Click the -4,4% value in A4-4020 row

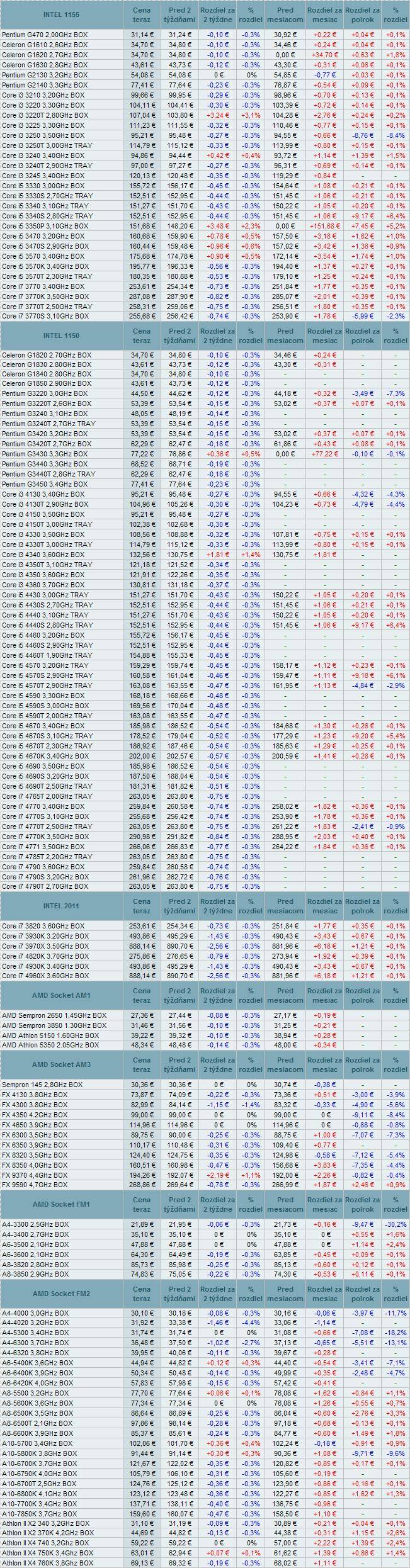(251, 1324)
